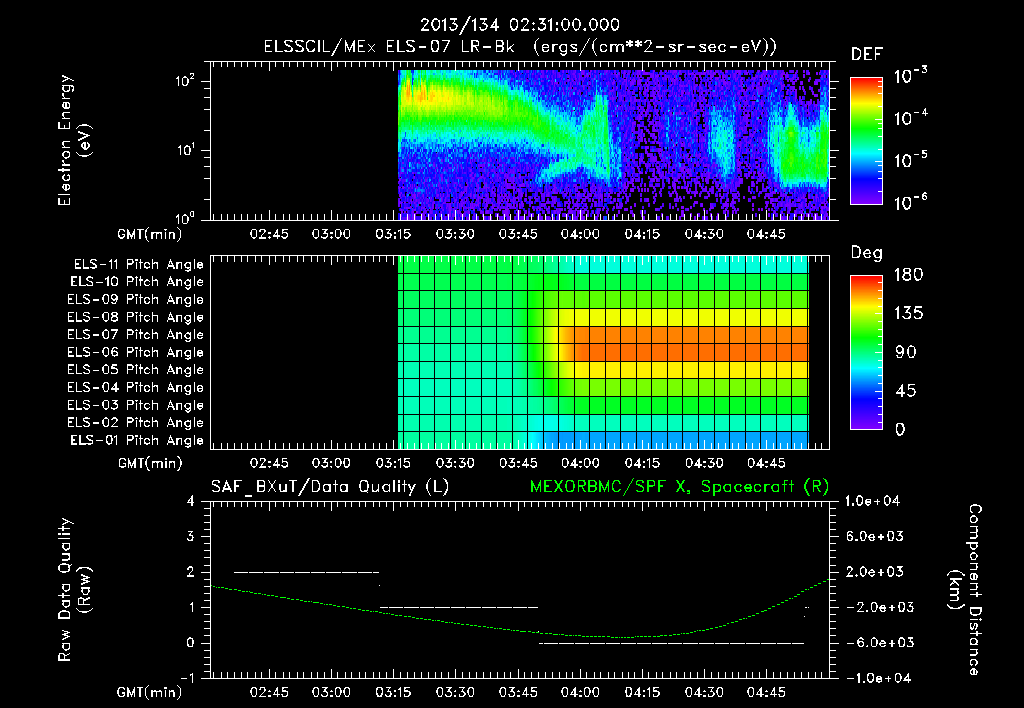Click the 2.0e+03 right axis value
Image resolution: width=1024 pixels, height=708 pixels.
coord(874,571)
